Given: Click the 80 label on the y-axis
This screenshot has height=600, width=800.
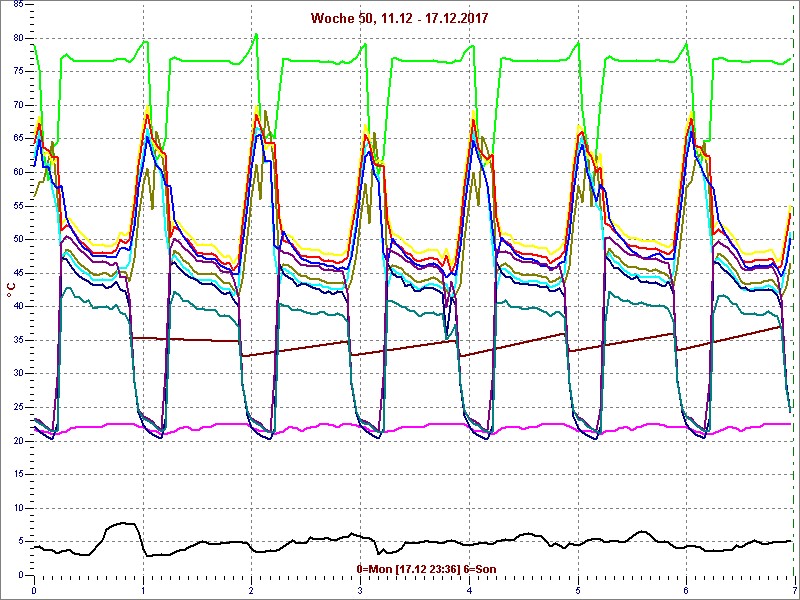Looking at the screenshot, I should [17, 38].
